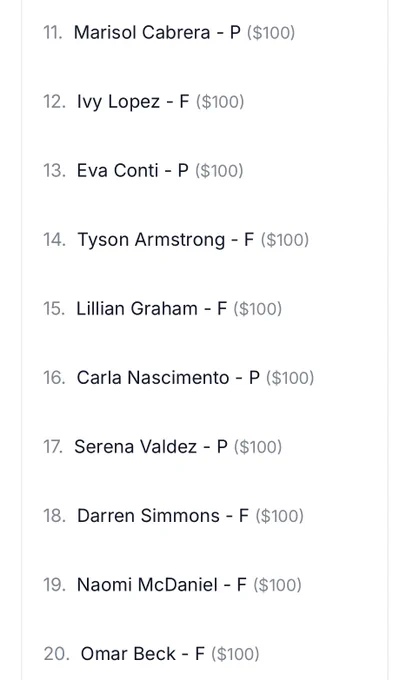The image size is (413, 680).
Task: Click the ($100) price beside Carla Nascimento
Action: pyautogui.click(x=290, y=377)
